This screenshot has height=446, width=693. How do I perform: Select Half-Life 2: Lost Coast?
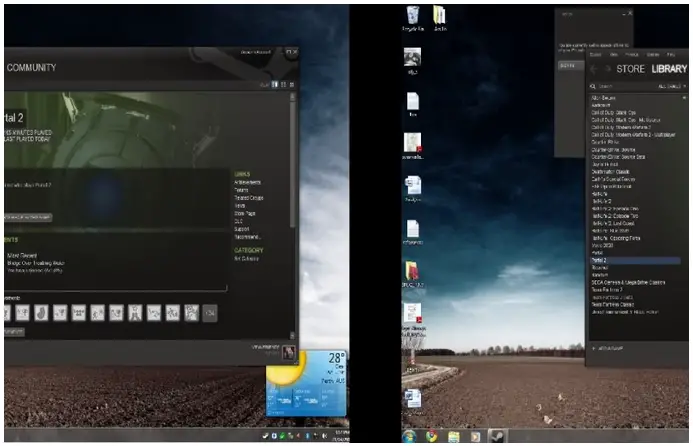pos(612,223)
